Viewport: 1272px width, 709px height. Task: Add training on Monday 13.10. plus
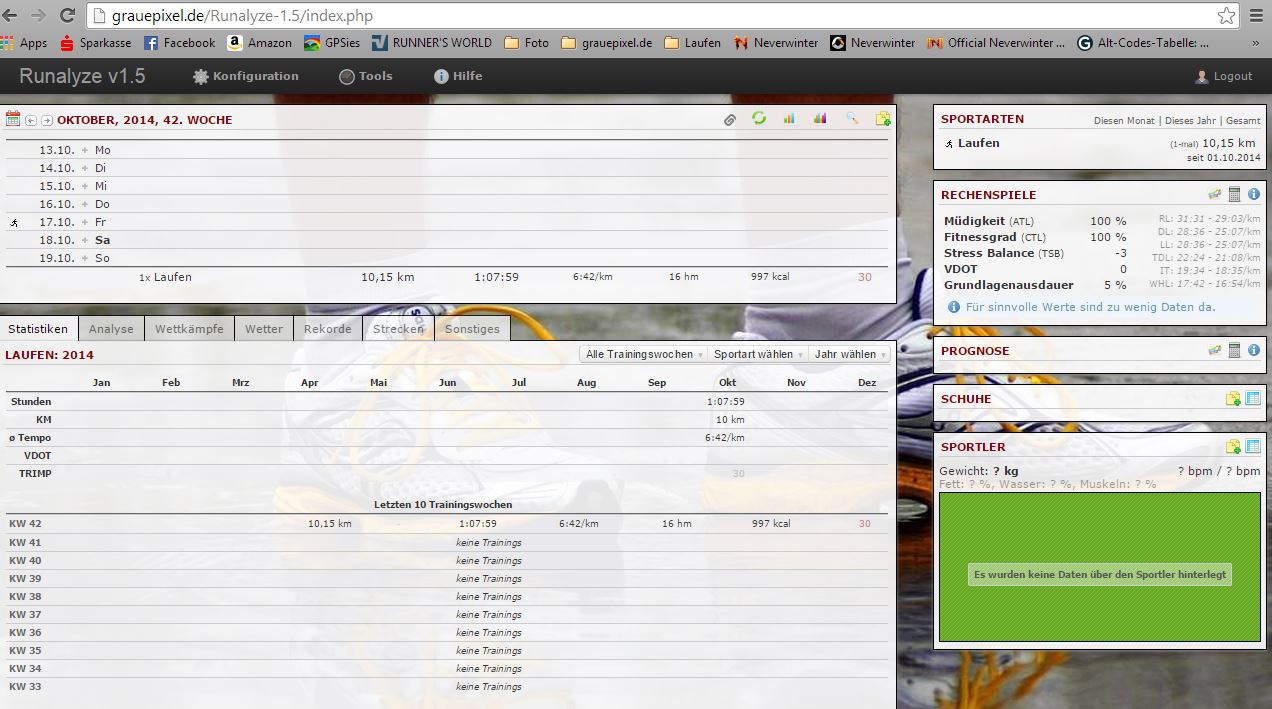coord(85,150)
